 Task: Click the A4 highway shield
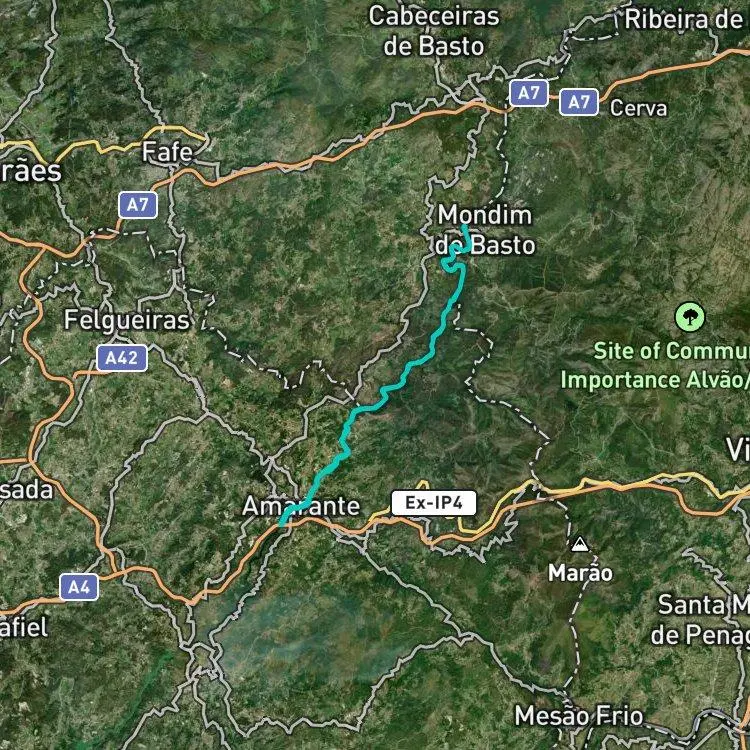pos(79,587)
